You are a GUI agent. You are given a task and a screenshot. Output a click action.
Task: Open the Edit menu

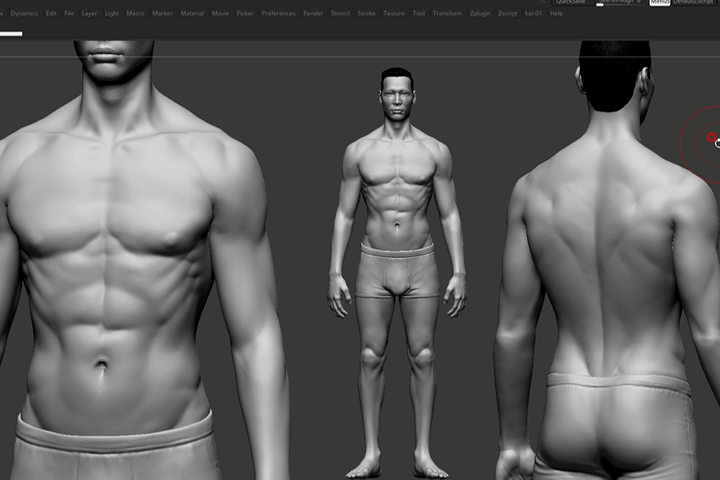point(51,13)
